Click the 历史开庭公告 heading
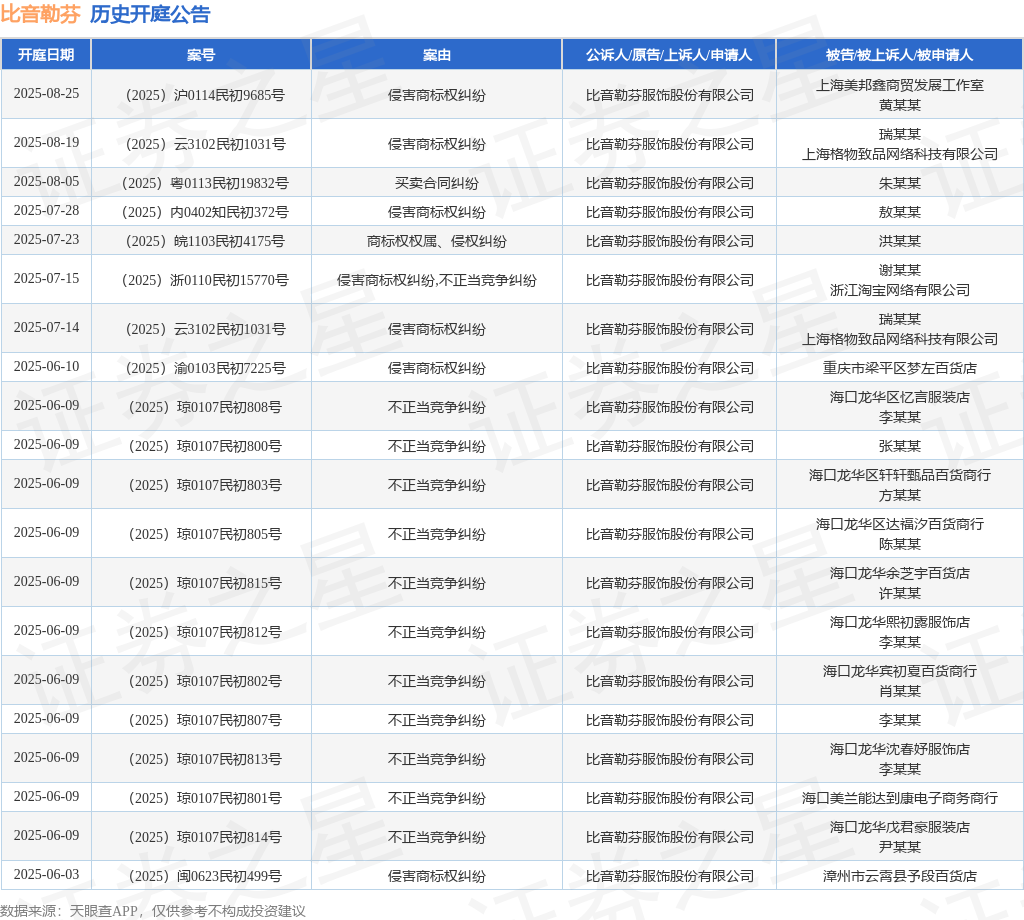Image resolution: width=1024 pixels, height=920 pixels. tap(150, 14)
